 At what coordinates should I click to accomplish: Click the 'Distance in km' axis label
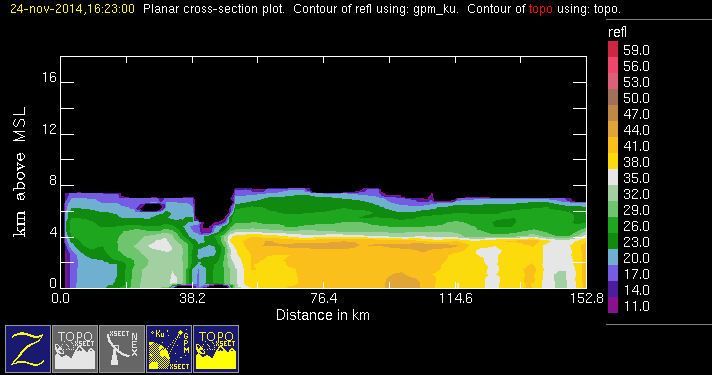point(323,315)
